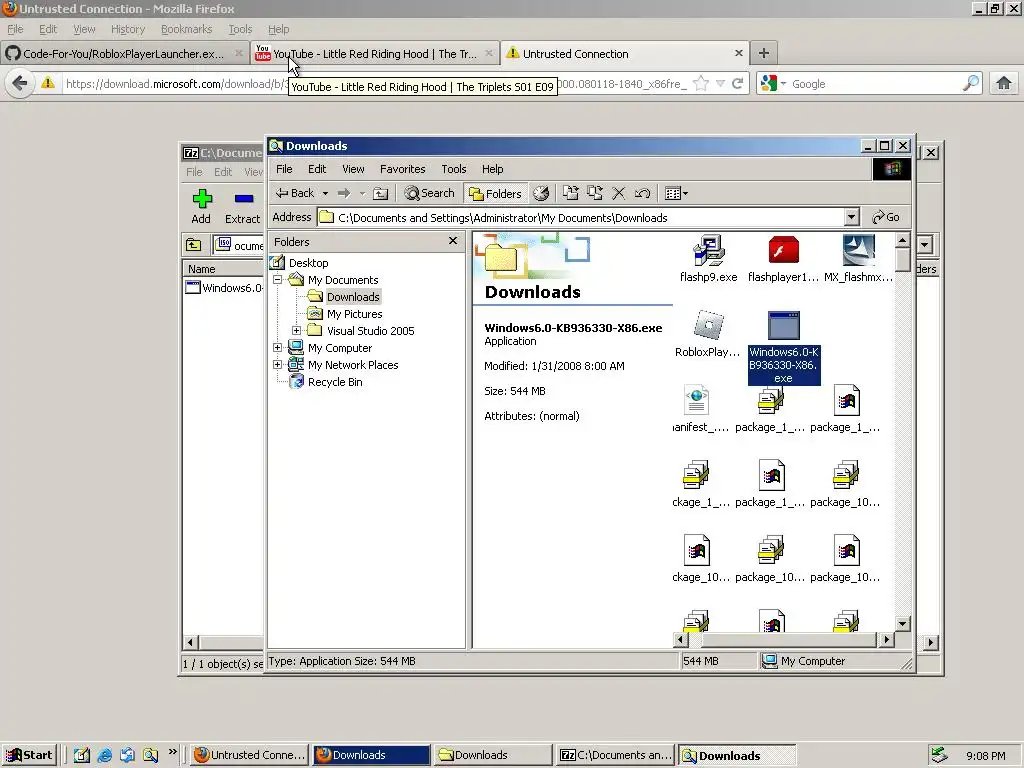This screenshot has width=1024, height=768.
Task: Open Favorites menu in Downloads window
Action: tap(402, 169)
